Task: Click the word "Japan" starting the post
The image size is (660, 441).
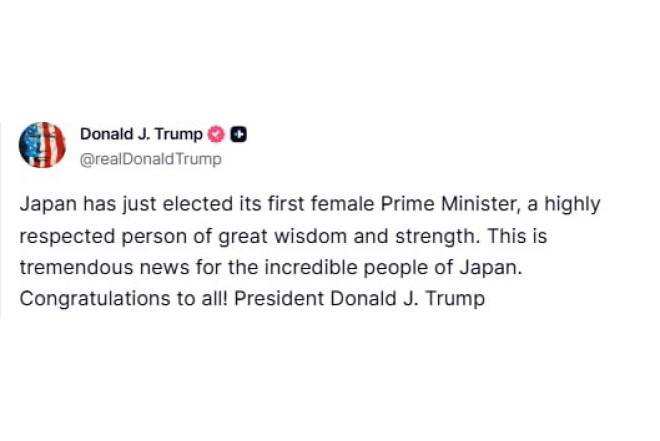Action: coord(44,204)
